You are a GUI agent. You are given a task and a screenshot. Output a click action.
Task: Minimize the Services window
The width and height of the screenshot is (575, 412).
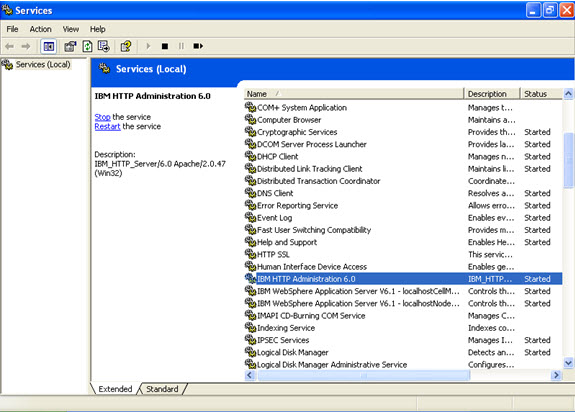click(x=533, y=10)
